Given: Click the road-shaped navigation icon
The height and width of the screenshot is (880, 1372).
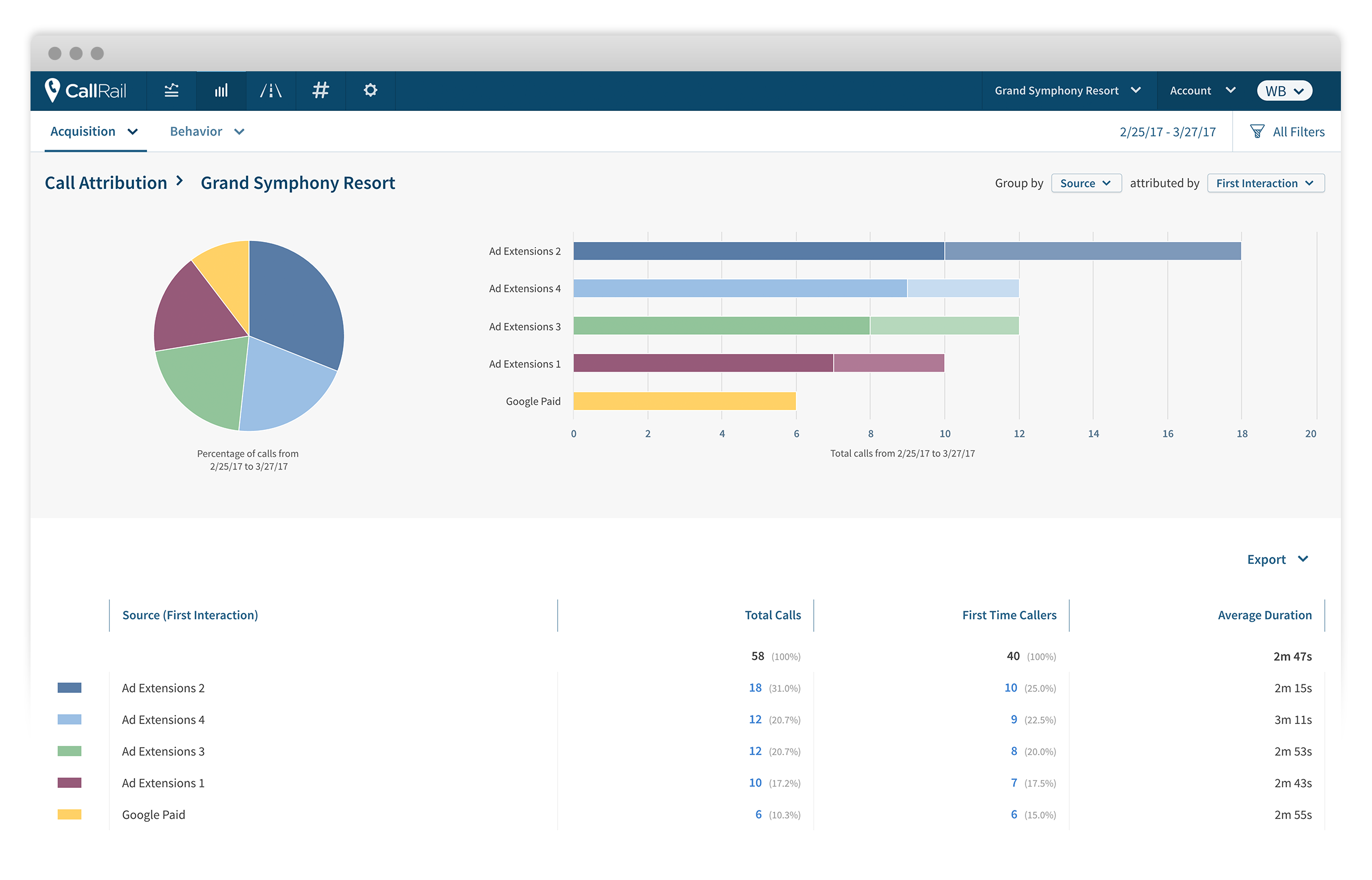Looking at the screenshot, I should 271,90.
